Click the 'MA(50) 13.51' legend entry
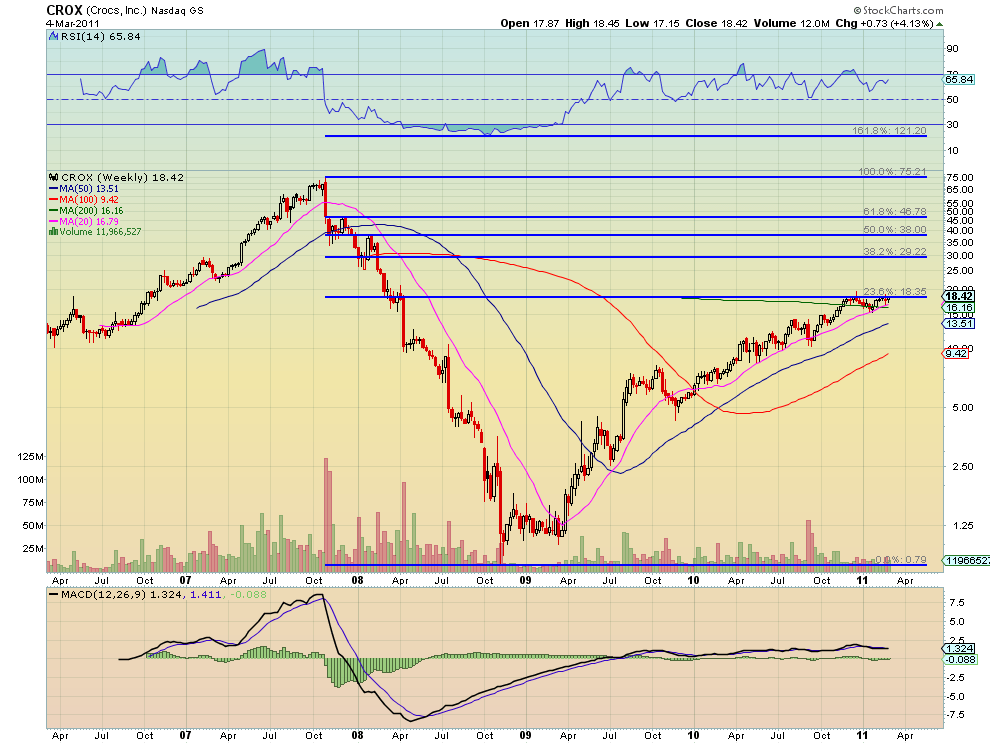This screenshot has width=990, height=744. [x=88, y=189]
